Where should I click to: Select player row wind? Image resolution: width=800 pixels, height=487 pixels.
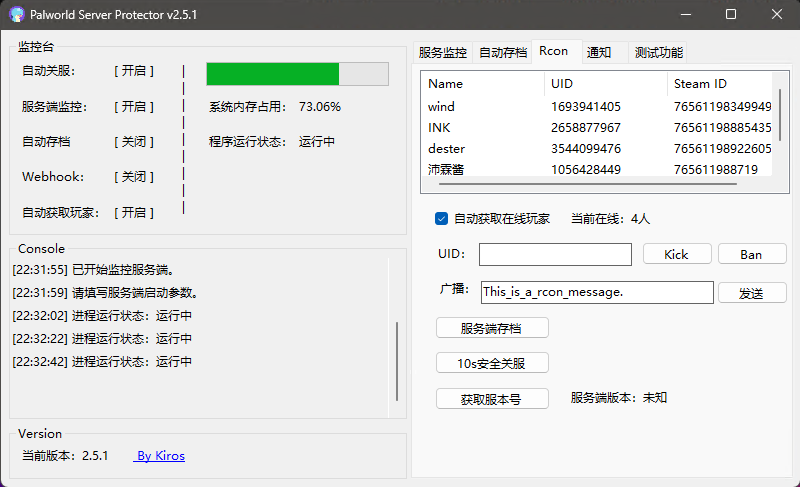(x=599, y=107)
